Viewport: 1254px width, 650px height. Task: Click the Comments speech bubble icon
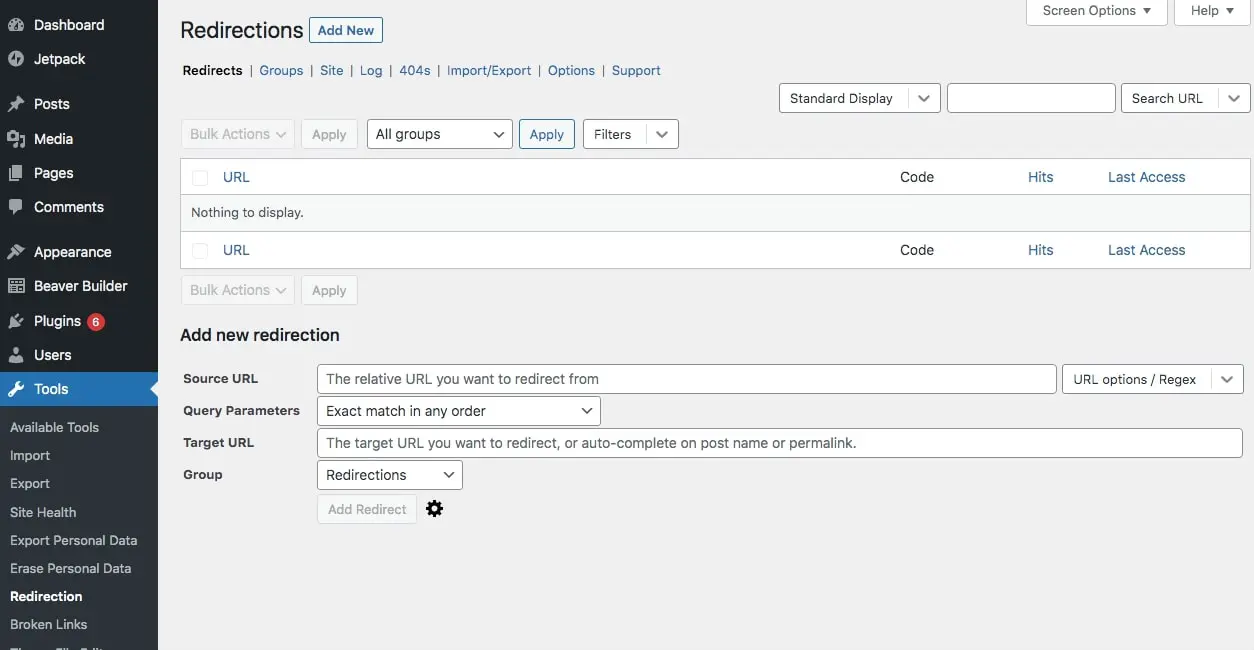coord(16,207)
